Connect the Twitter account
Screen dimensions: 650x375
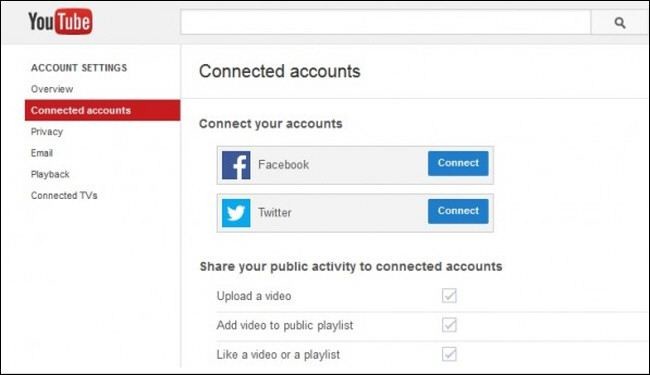[458, 211]
